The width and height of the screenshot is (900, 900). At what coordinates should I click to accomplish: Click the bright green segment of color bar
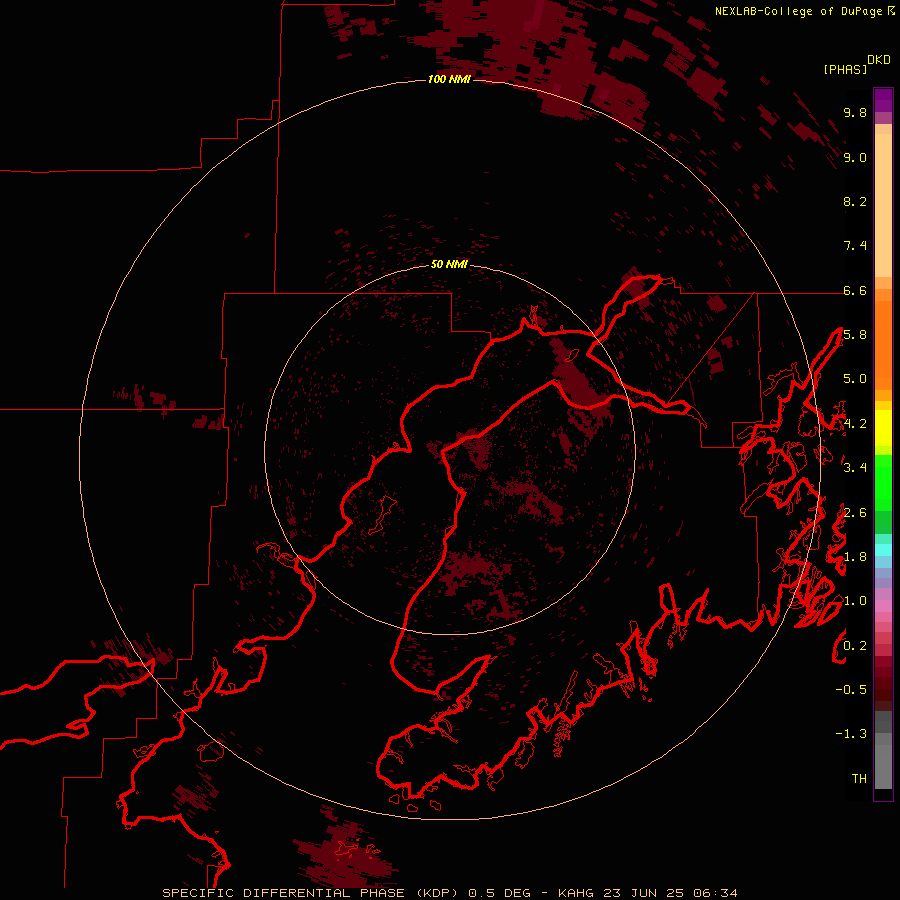tap(883, 484)
